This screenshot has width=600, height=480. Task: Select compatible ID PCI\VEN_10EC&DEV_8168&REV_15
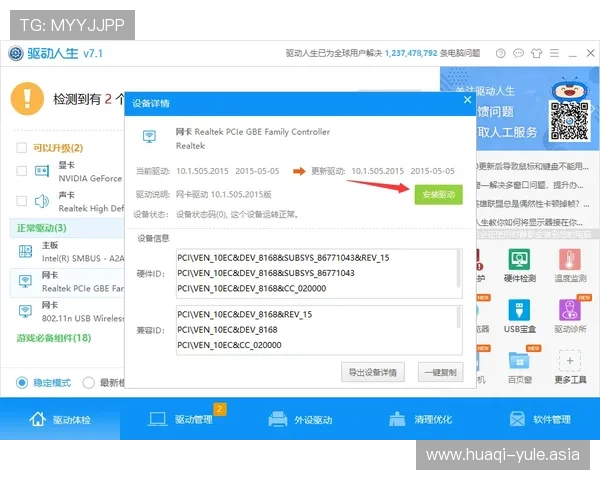tap(245, 315)
